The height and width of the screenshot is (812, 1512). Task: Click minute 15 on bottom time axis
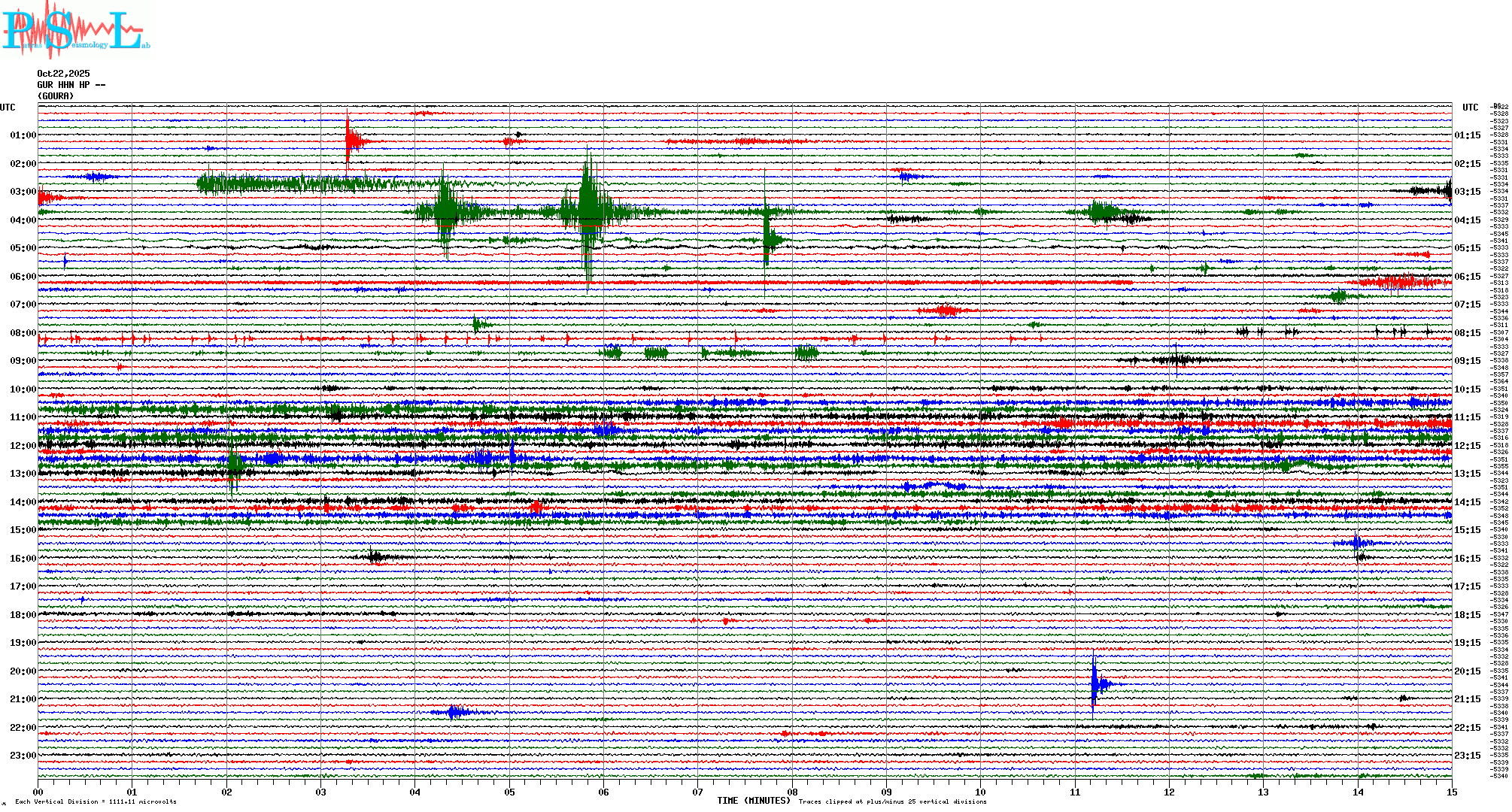coord(1451,792)
